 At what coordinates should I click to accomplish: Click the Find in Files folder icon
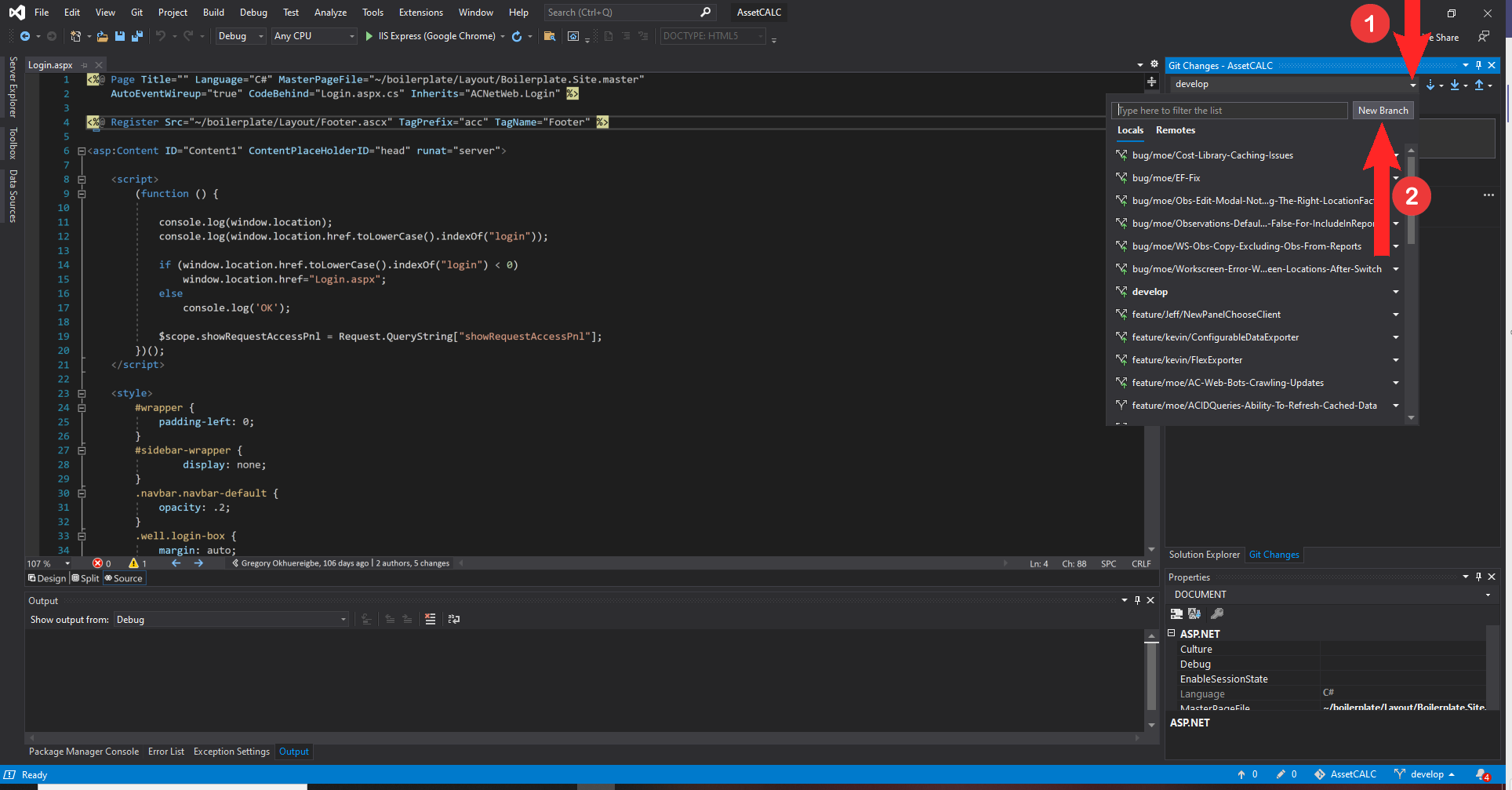pyautogui.click(x=550, y=36)
